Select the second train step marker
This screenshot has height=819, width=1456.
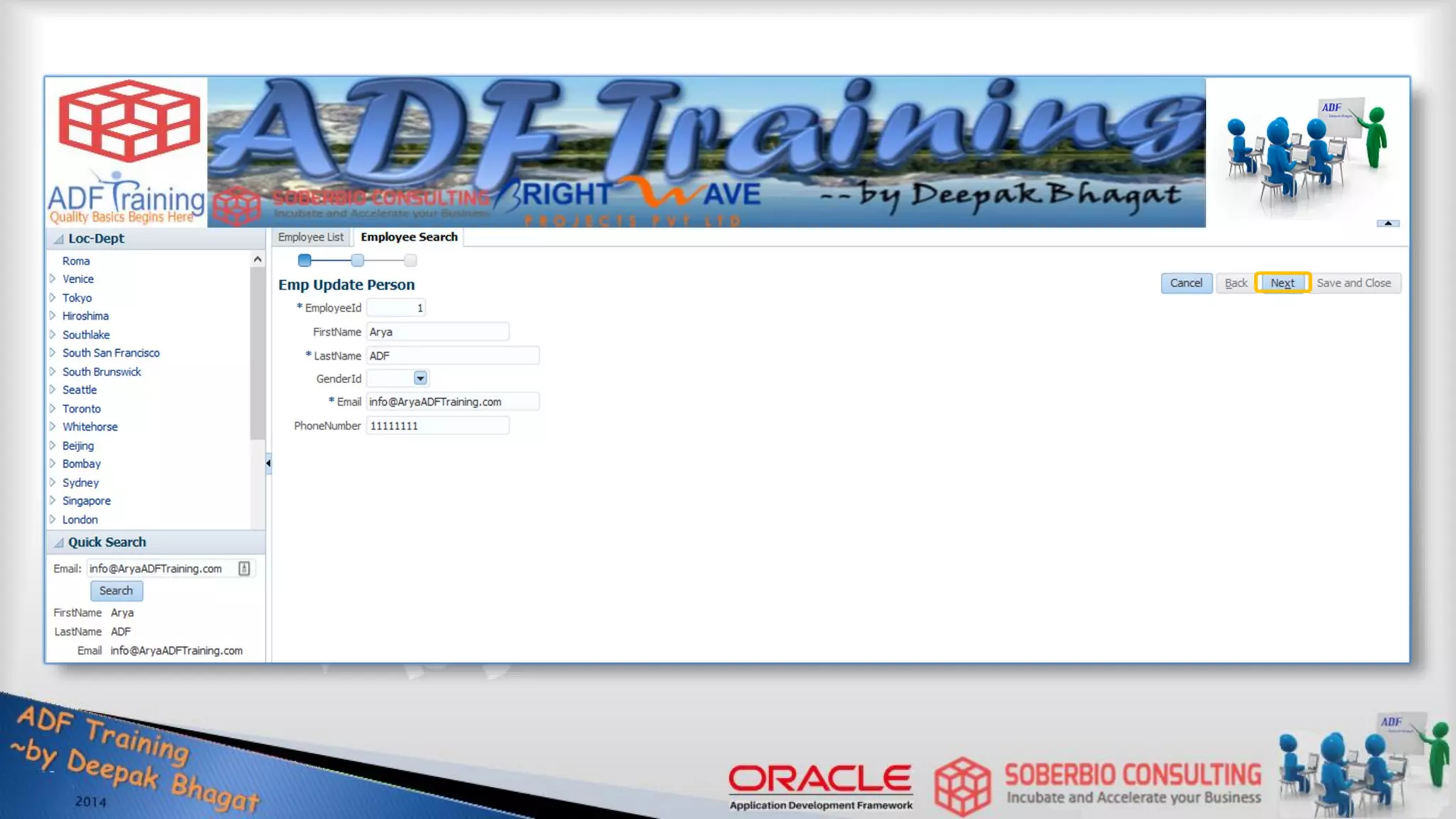[x=358, y=260]
